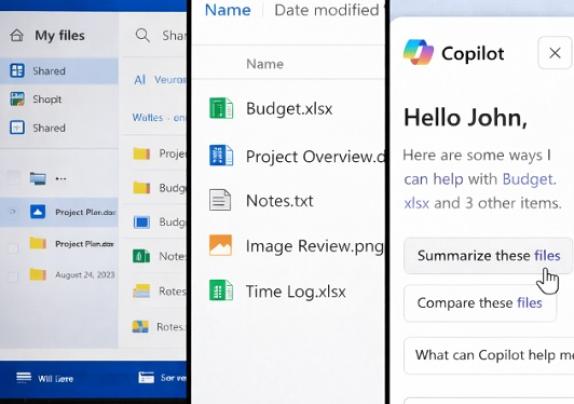Click Compare these files suggestion
This screenshot has width=574, height=404.
coord(480,303)
